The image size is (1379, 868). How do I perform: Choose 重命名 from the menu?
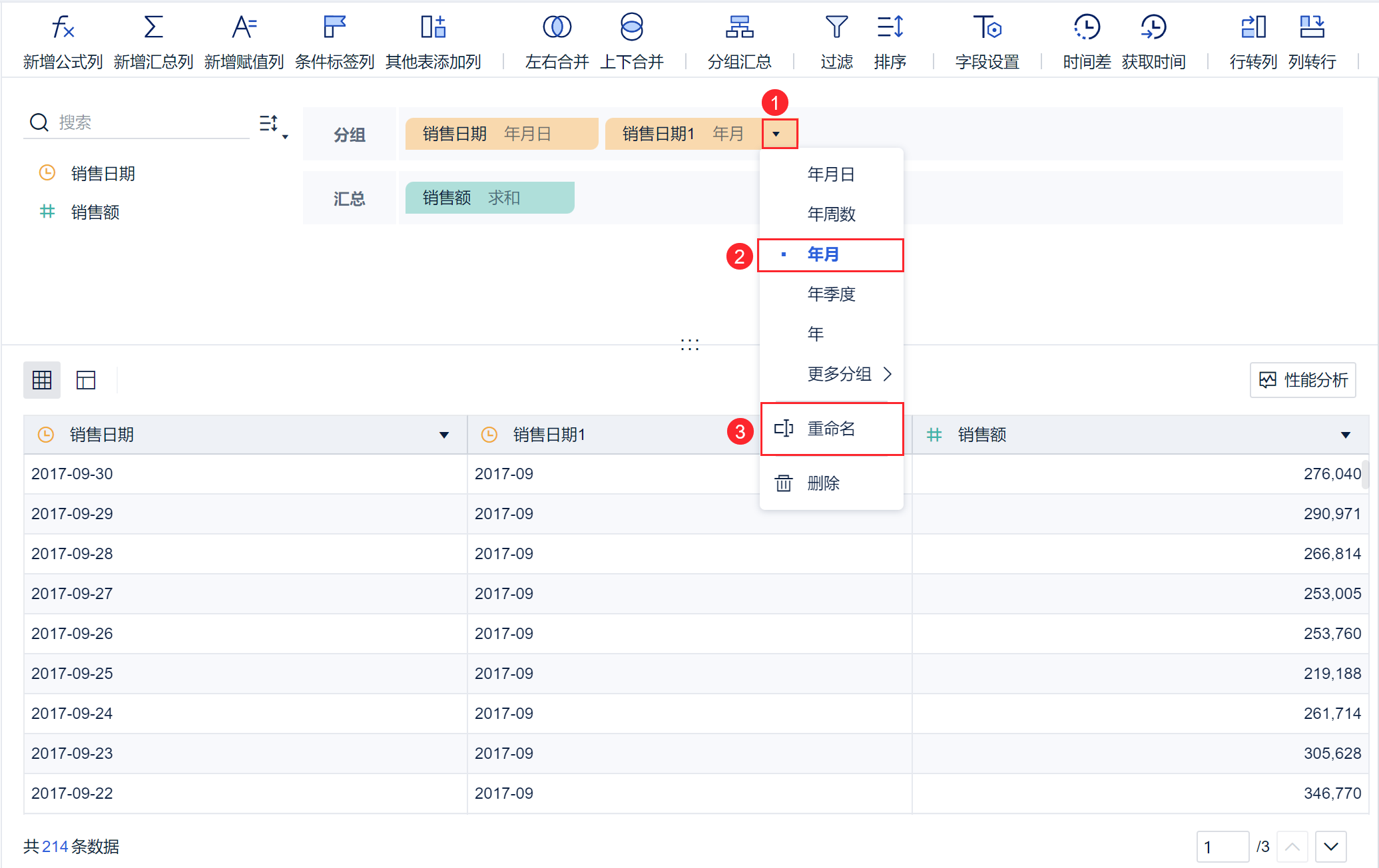(831, 429)
